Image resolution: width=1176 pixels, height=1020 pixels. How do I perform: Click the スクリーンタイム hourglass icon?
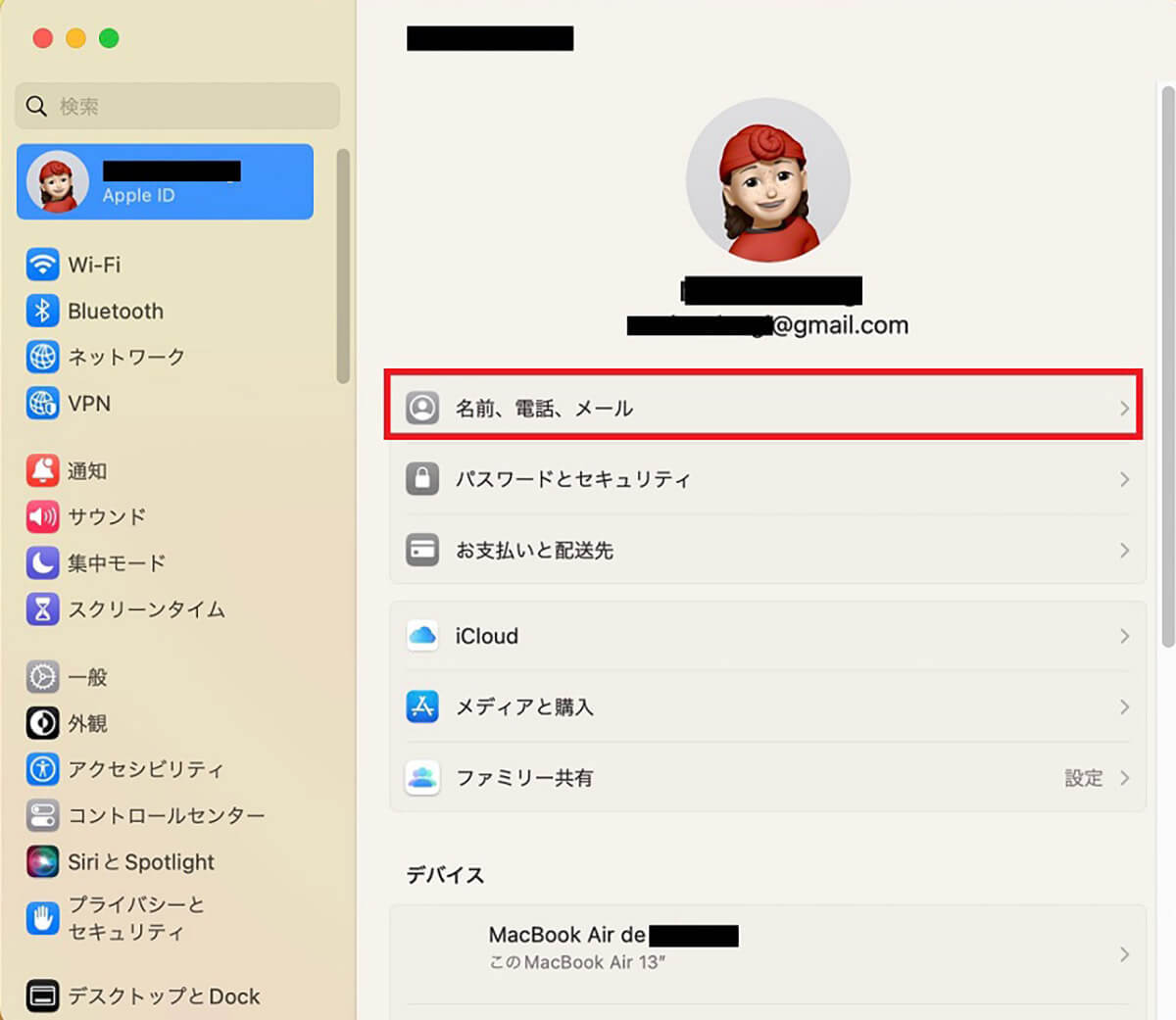(42, 608)
